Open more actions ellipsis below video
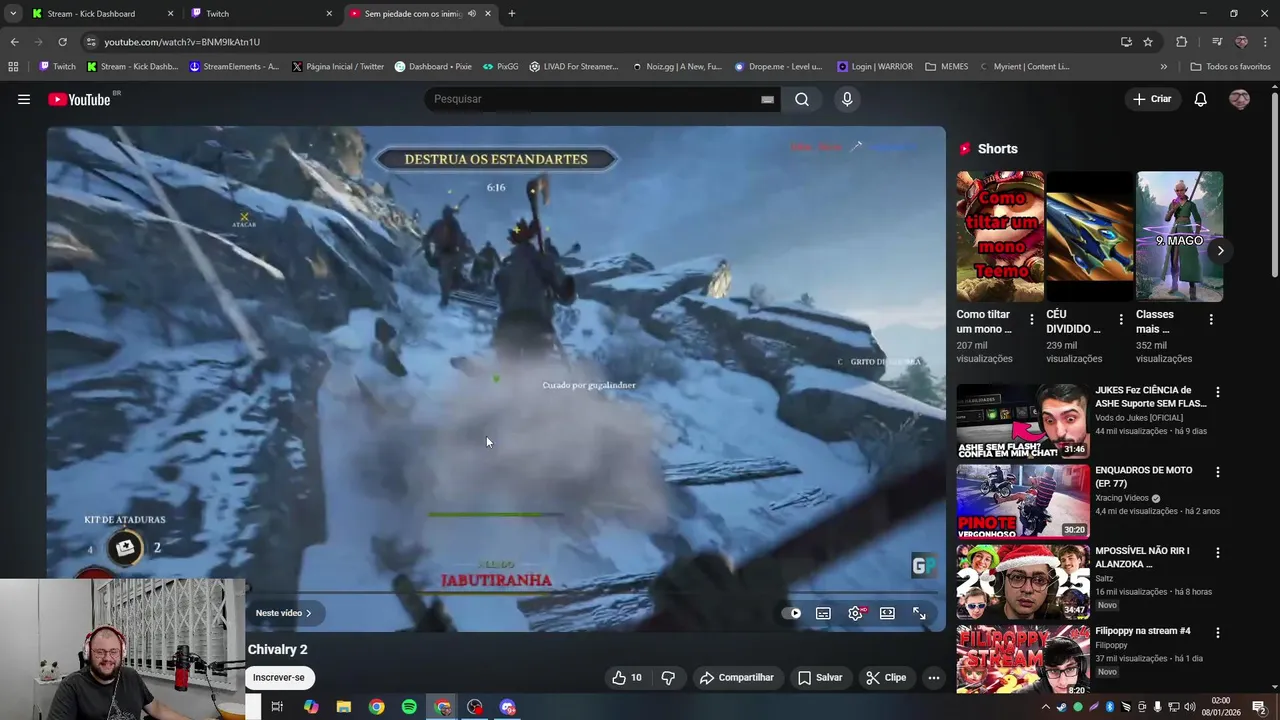Screen dimensions: 1280x720 point(934,677)
